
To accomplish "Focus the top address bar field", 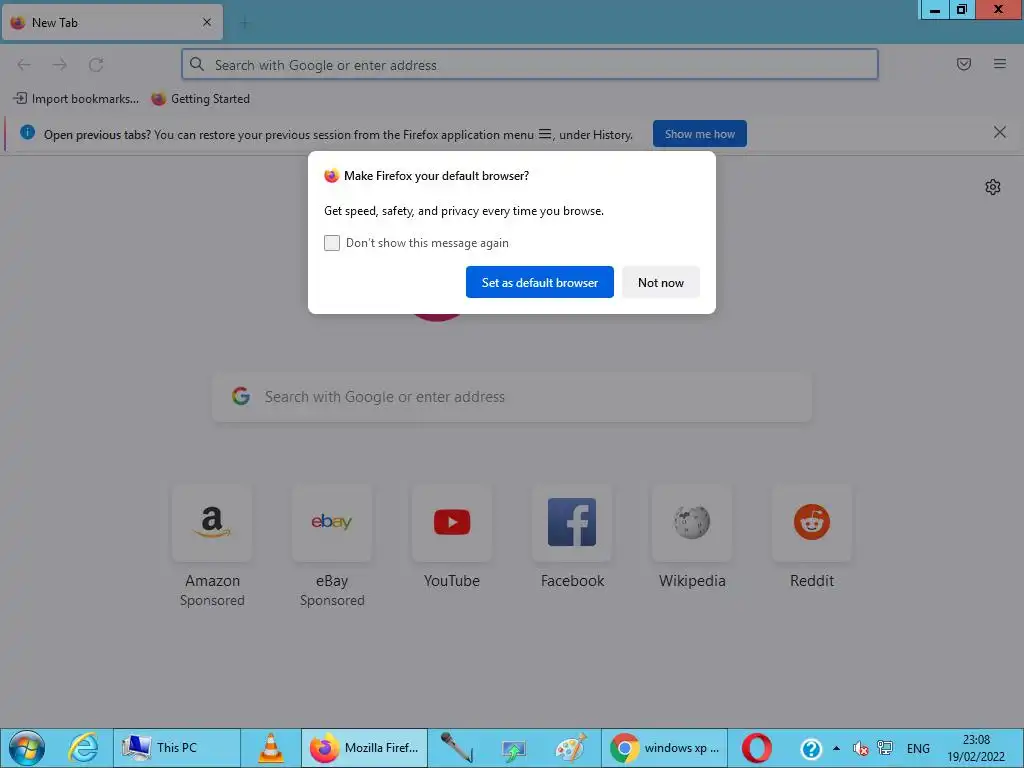I will (530, 65).
